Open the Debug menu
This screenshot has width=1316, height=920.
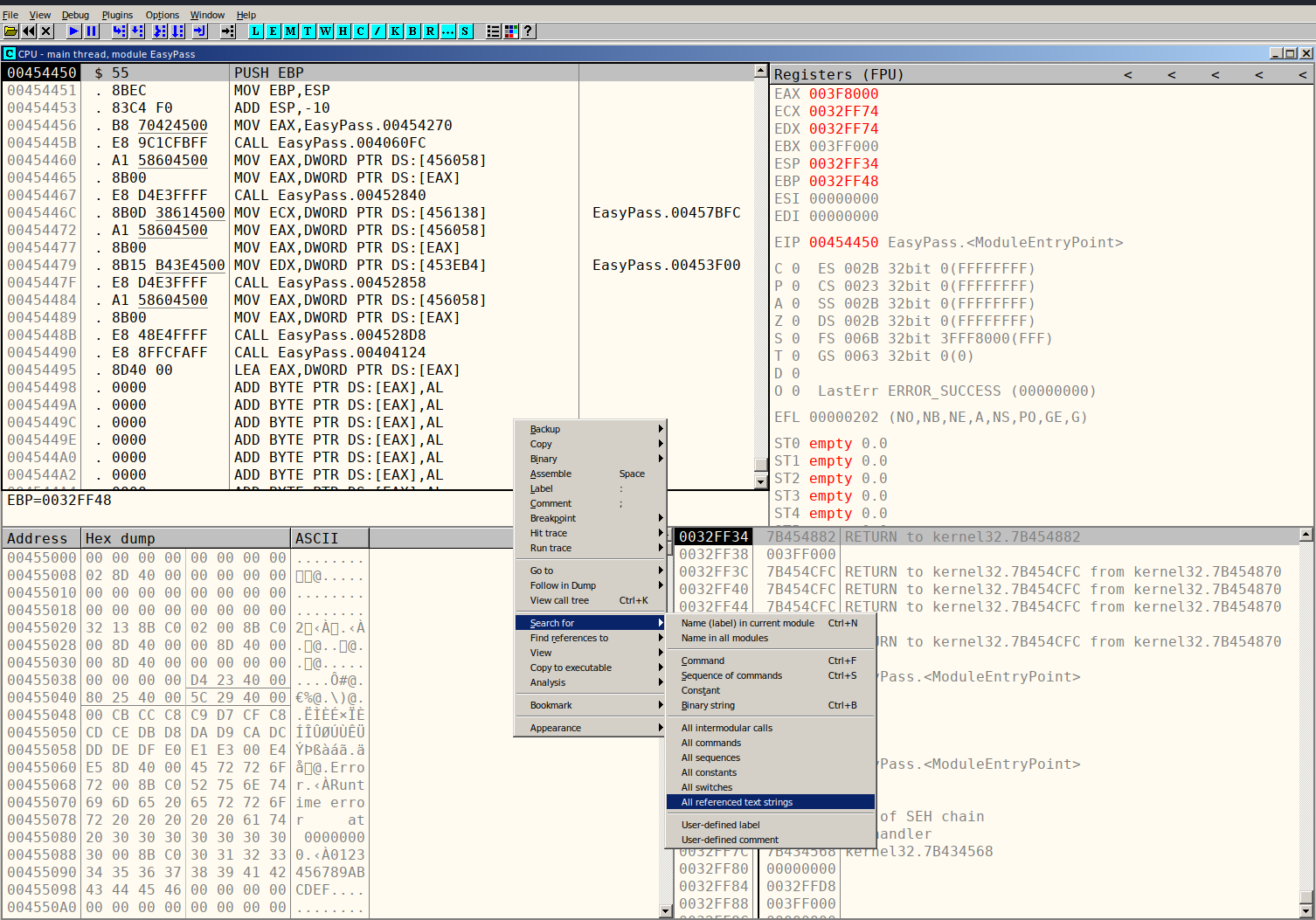(76, 15)
